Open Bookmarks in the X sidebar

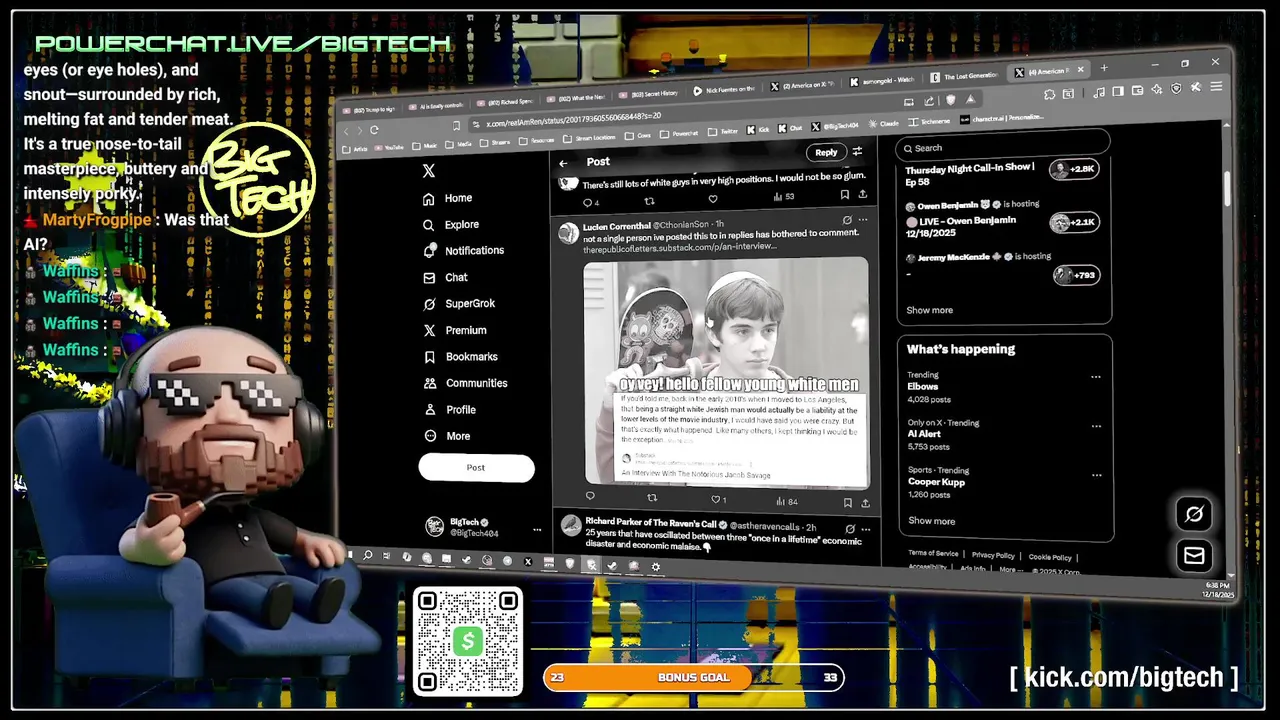pyautogui.click(x=461, y=357)
